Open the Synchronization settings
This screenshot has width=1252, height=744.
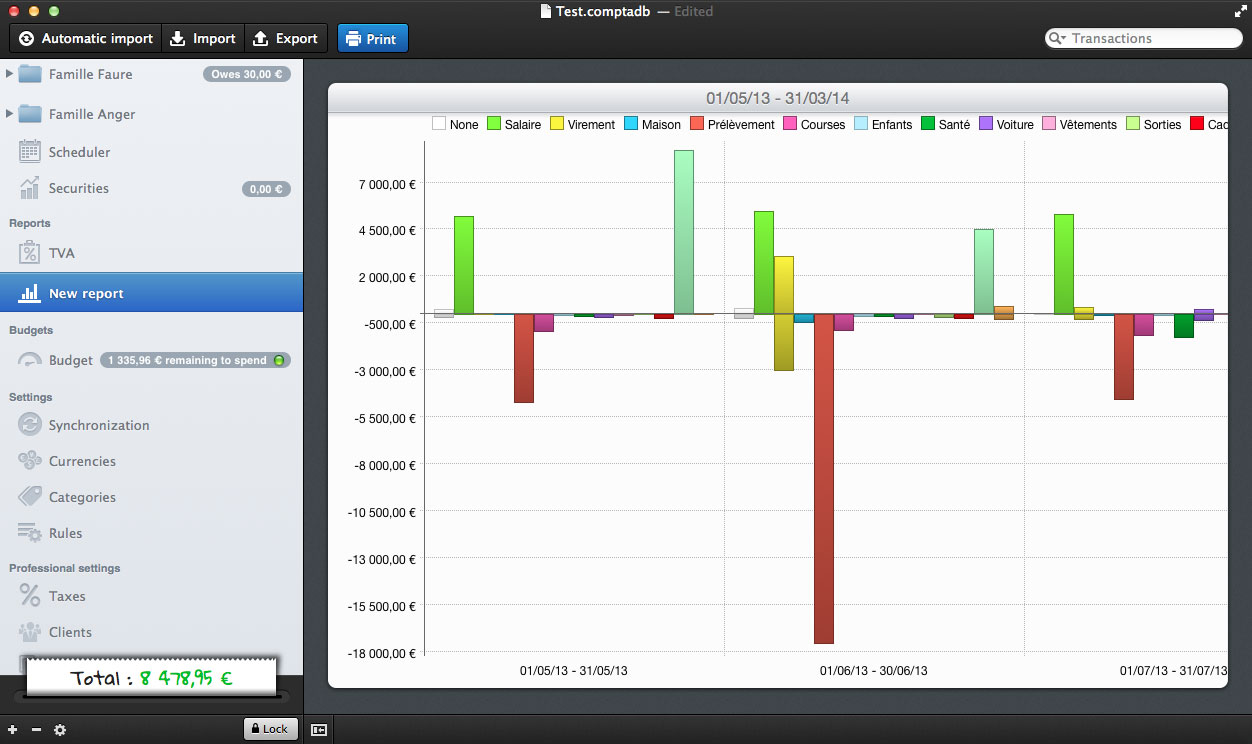point(98,425)
